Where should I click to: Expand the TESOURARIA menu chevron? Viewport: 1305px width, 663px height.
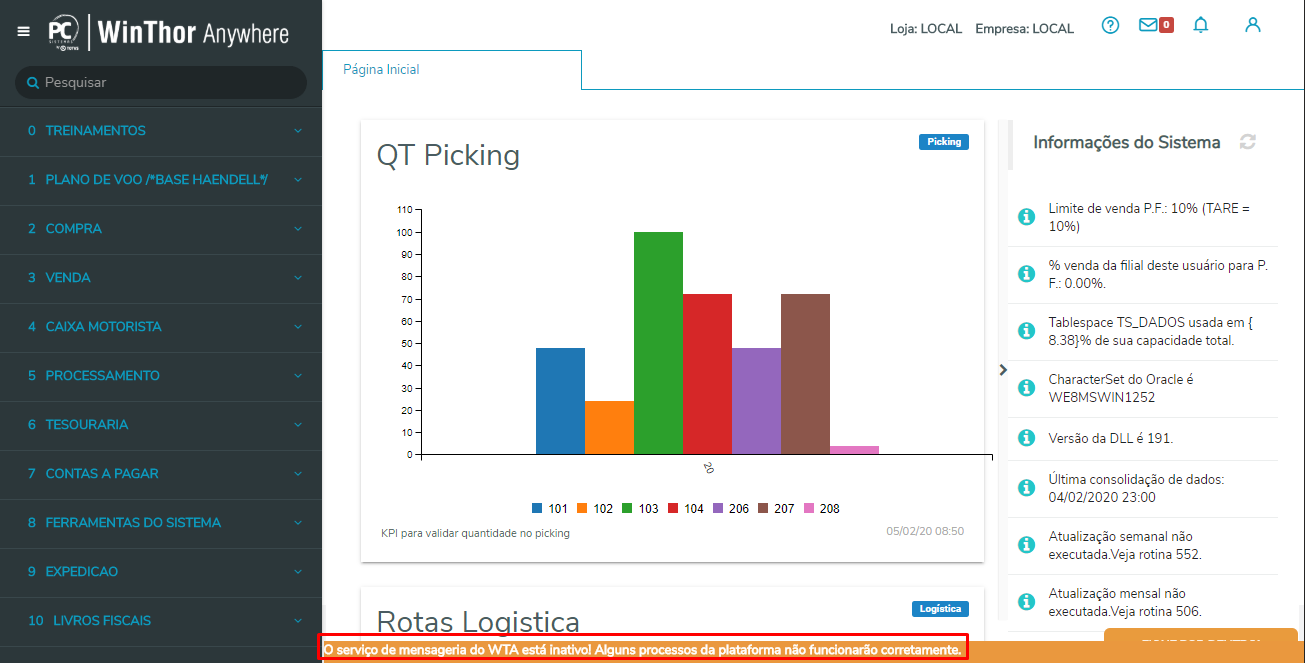[298, 425]
